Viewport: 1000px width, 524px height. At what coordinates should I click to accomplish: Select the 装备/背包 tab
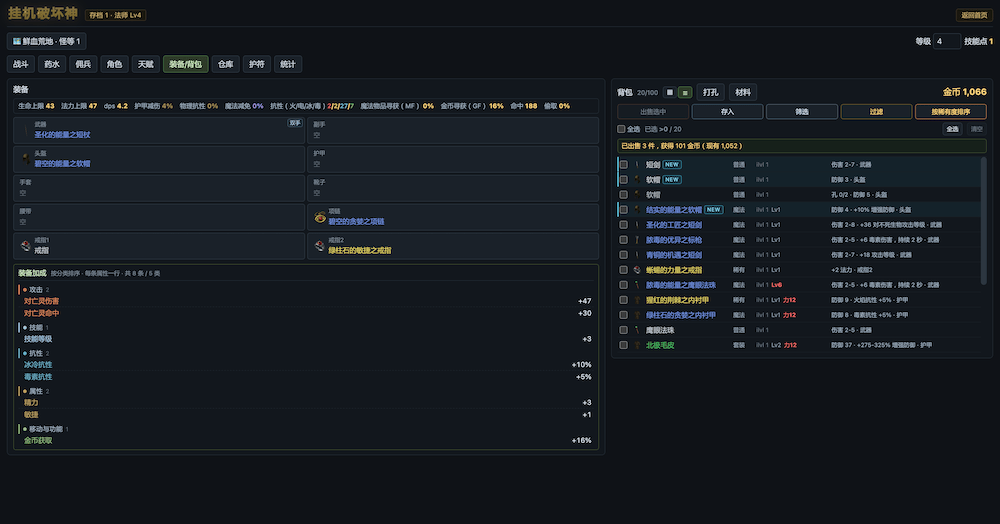click(x=186, y=64)
